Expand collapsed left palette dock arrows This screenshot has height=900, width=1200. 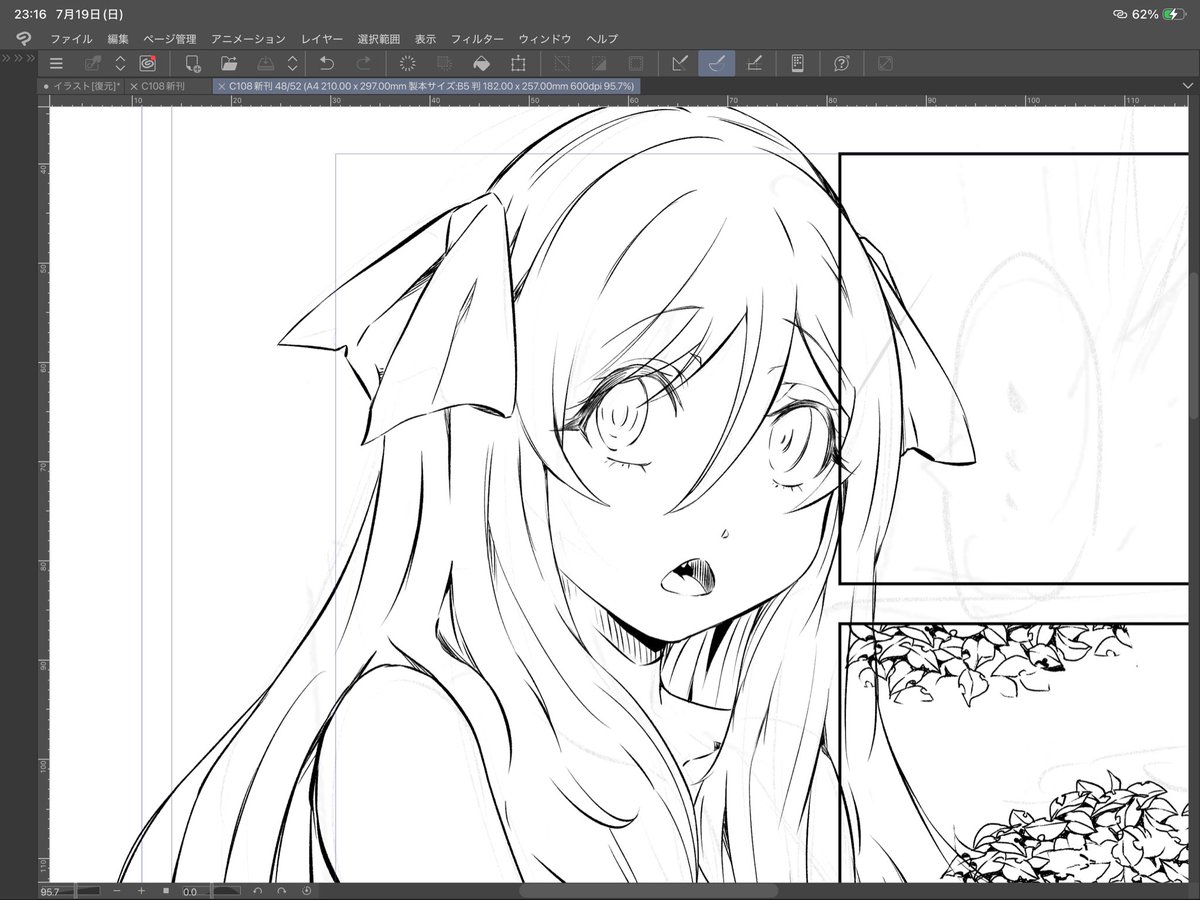(x=19, y=59)
